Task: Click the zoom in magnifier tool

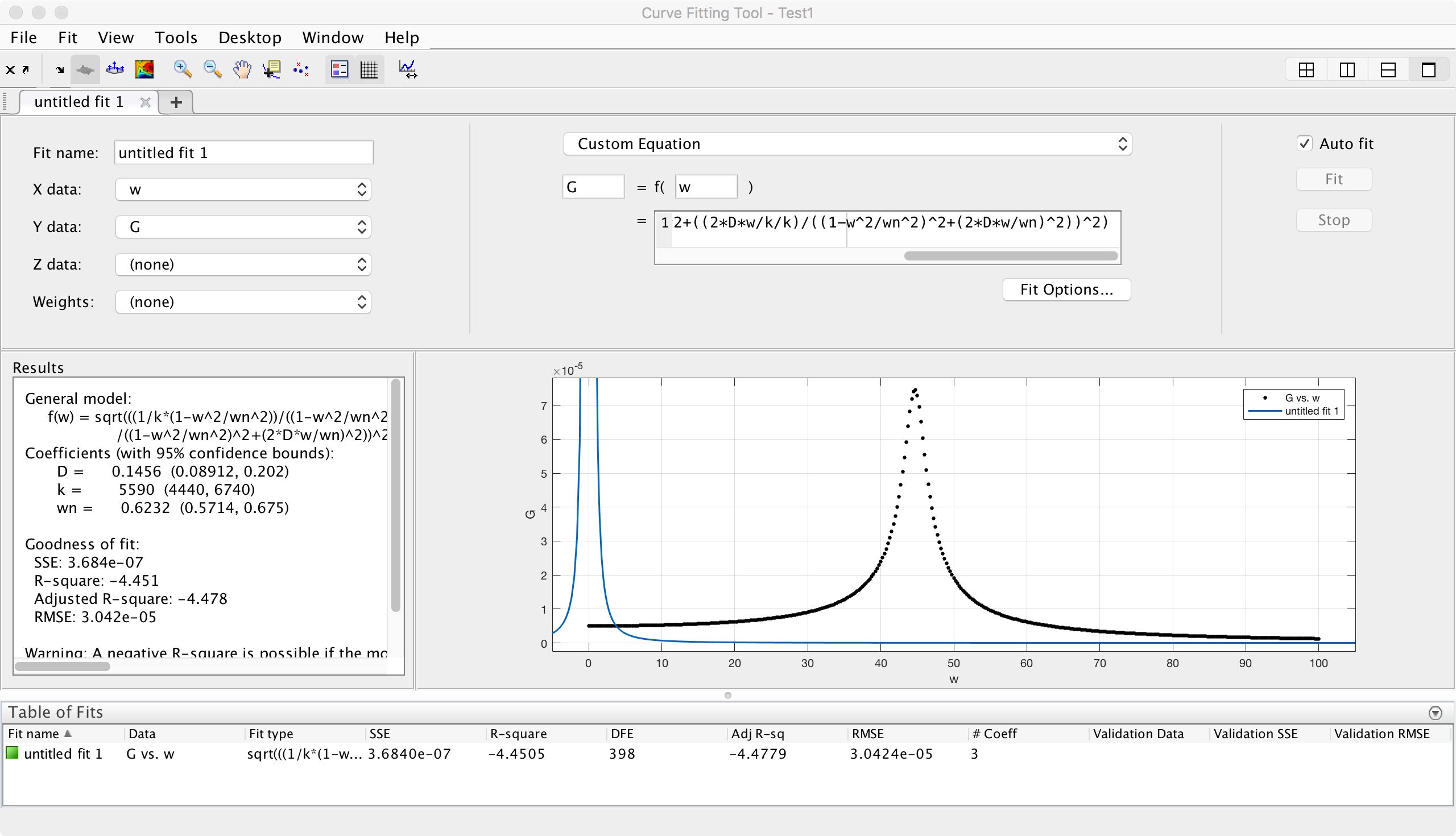Action: (x=183, y=69)
